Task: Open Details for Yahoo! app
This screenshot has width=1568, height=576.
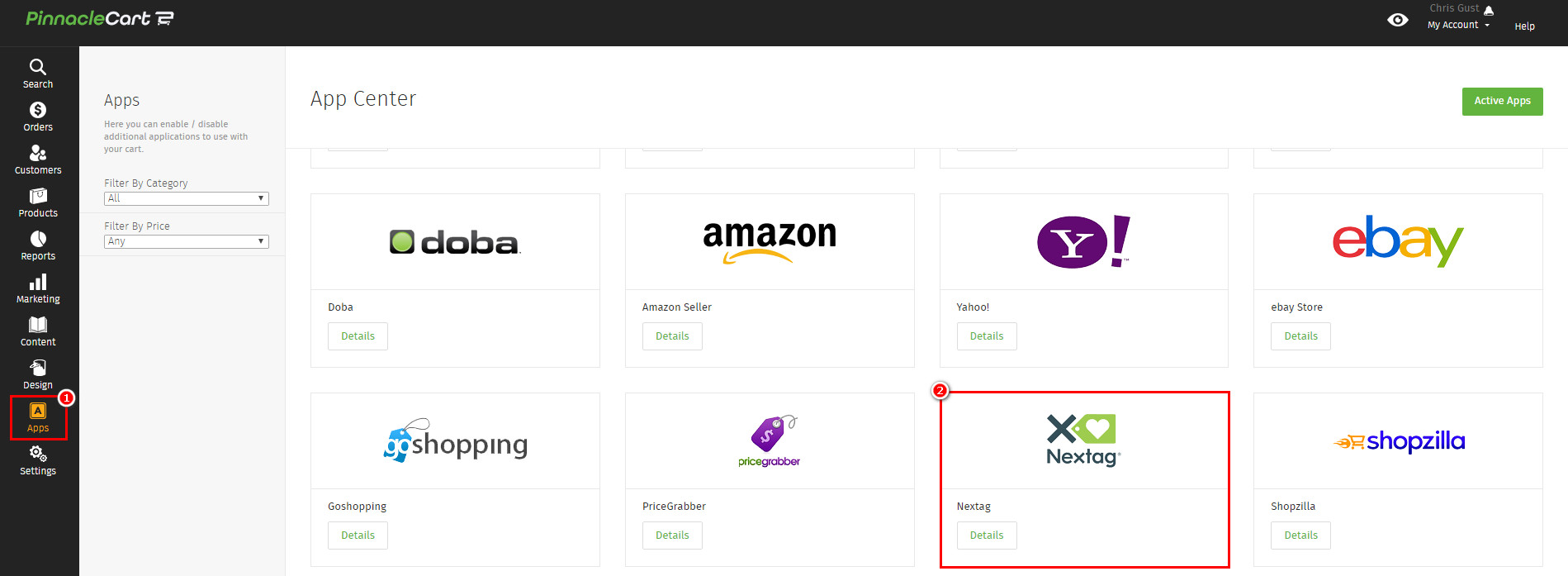Action: coord(987,336)
